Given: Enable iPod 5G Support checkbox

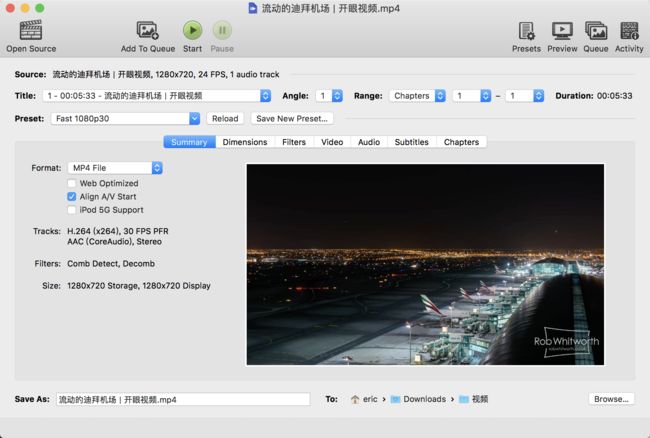Looking at the screenshot, I should click(72, 210).
